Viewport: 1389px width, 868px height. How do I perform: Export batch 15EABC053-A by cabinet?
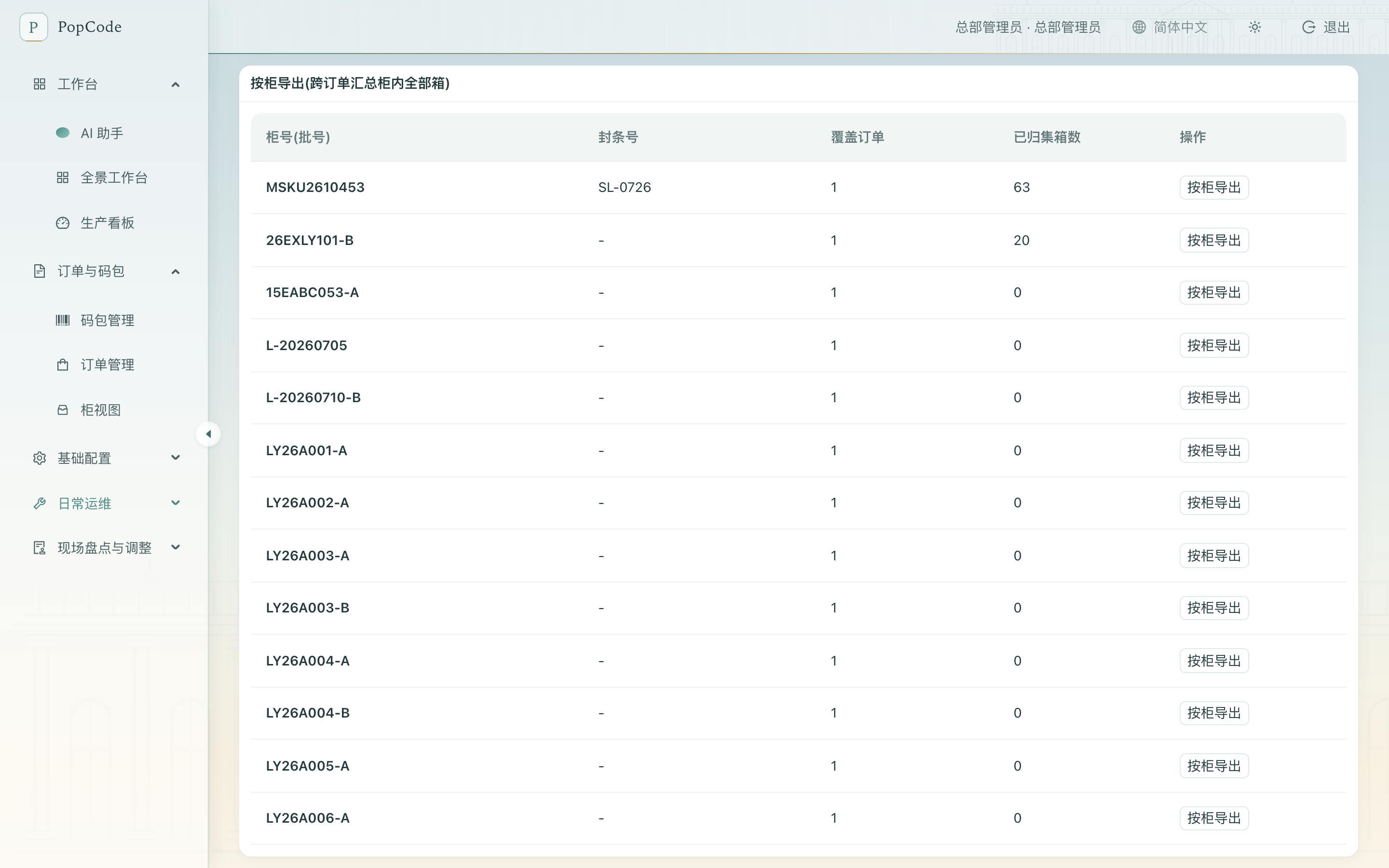pos(1214,293)
